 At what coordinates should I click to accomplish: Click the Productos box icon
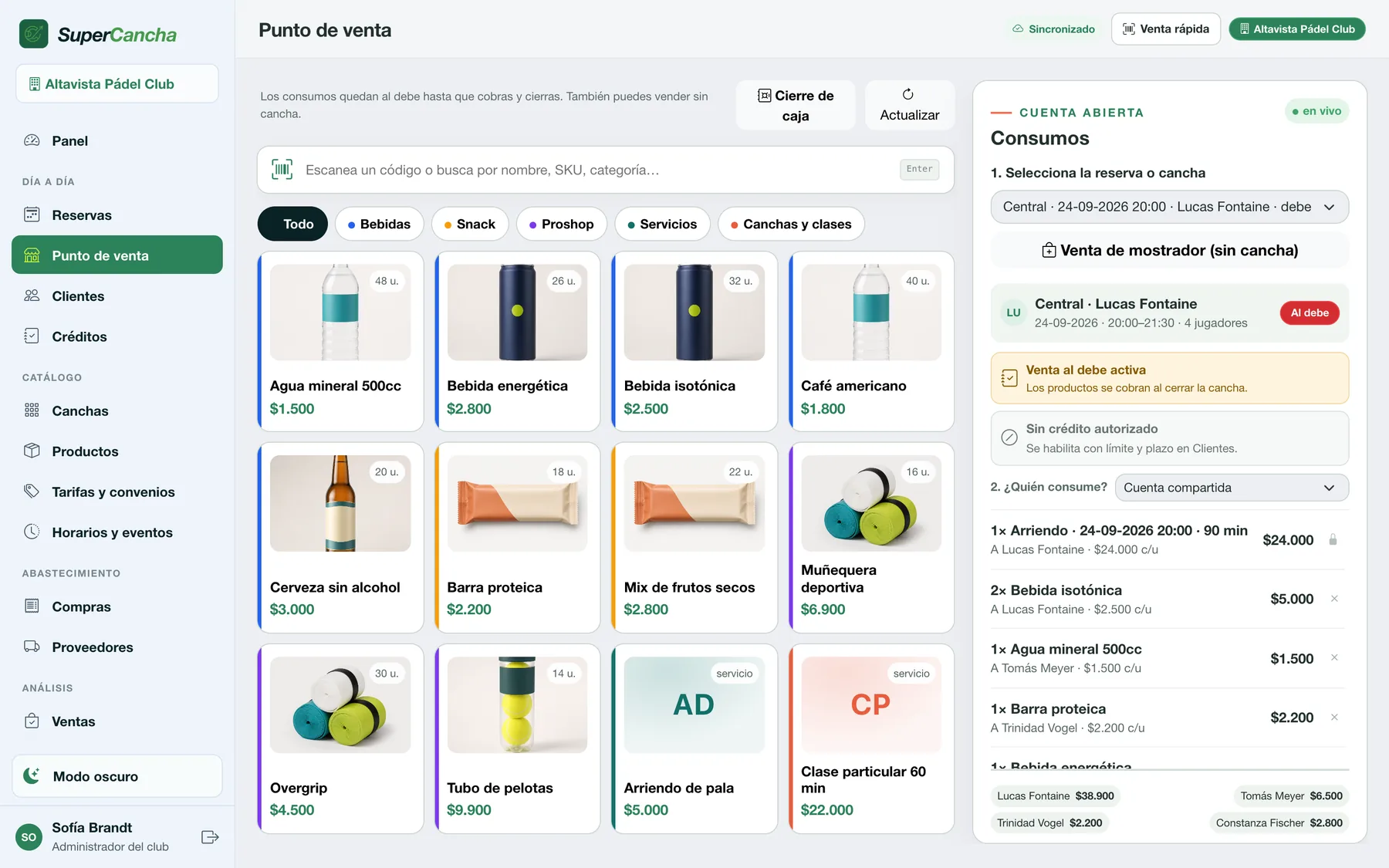coord(32,451)
